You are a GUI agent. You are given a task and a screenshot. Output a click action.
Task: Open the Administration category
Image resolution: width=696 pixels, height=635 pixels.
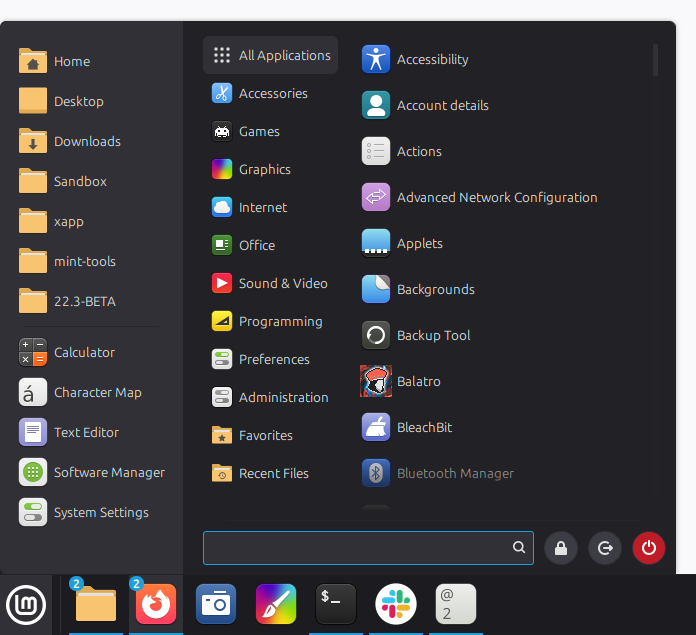(283, 397)
